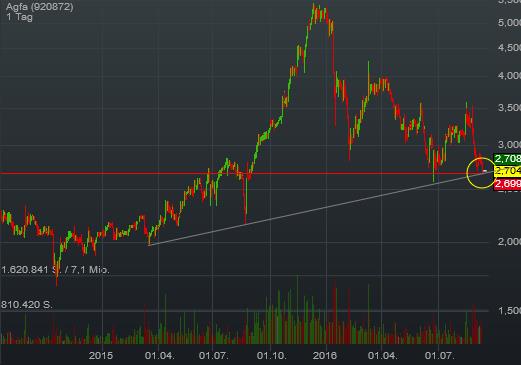Screen dimensions: 521x365
Task: Click the 3,500 price axis label
Action: [x=509, y=108]
